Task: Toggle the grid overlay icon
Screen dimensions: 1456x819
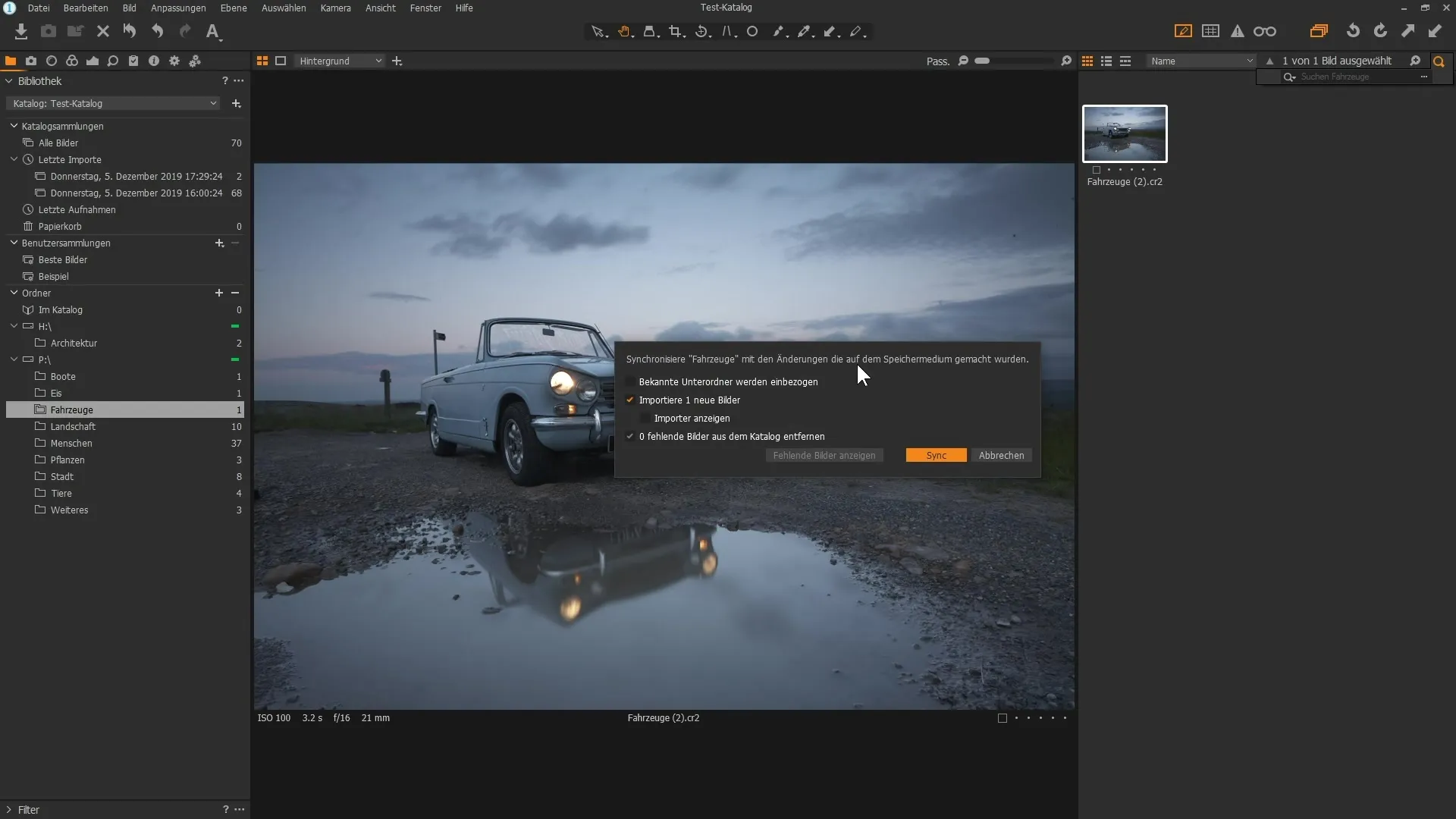Action: [x=1211, y=31]
